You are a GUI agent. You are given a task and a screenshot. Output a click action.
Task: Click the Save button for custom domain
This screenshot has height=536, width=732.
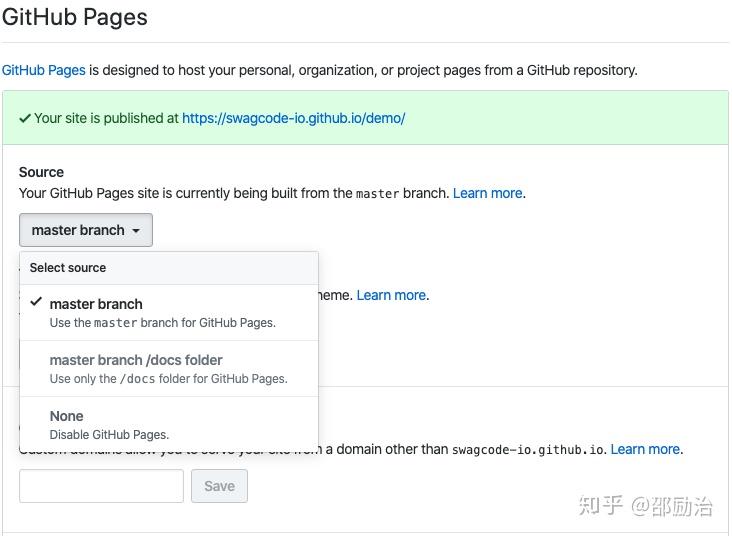click(219, 486)
